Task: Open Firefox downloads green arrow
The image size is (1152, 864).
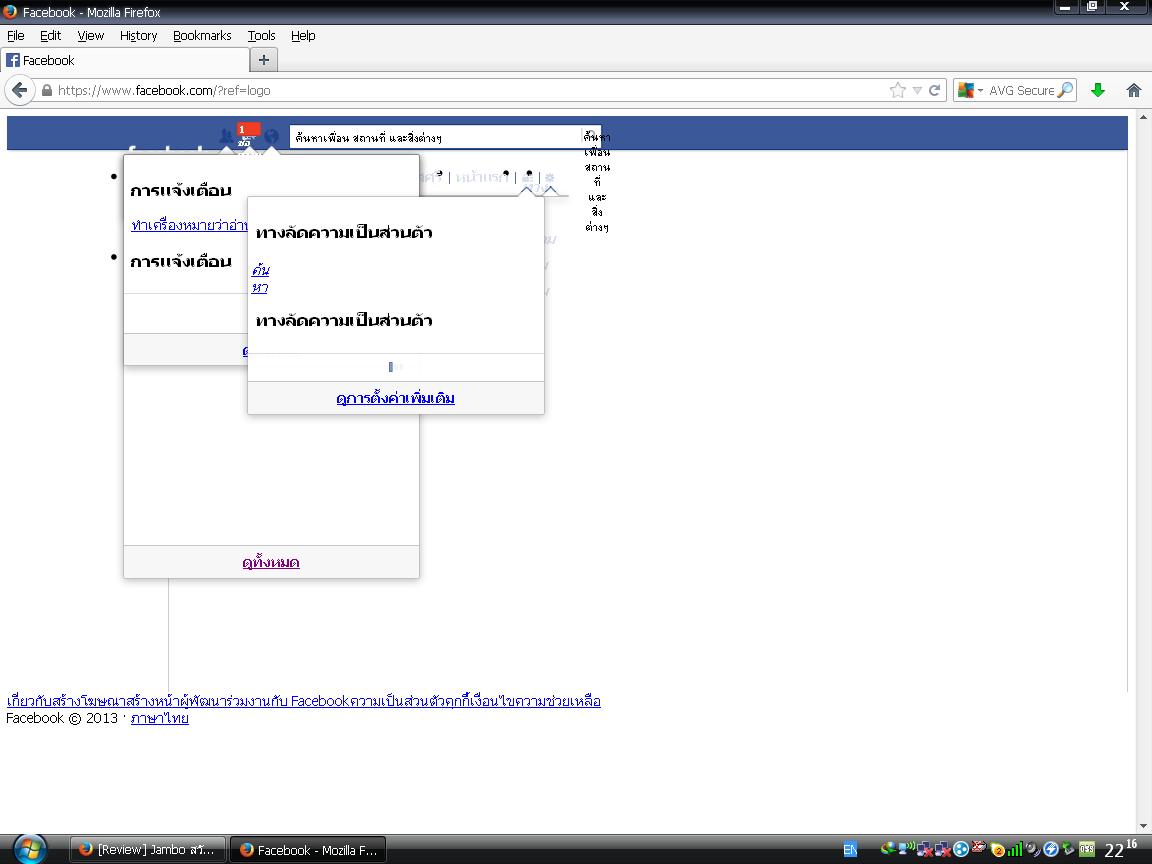Action: (x=1098, y=90)
